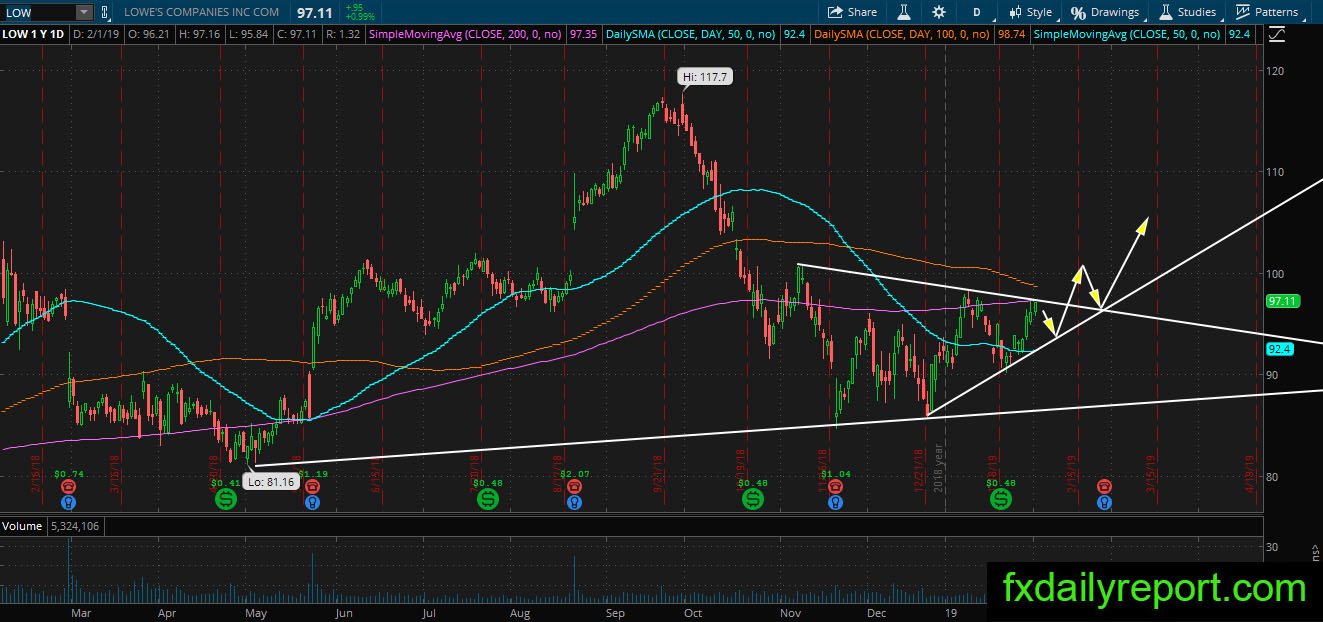Select DailySMA (CLOSE, DAY, 100, 0, no) label
1323x622 pixels.
[x=902, y=34]
